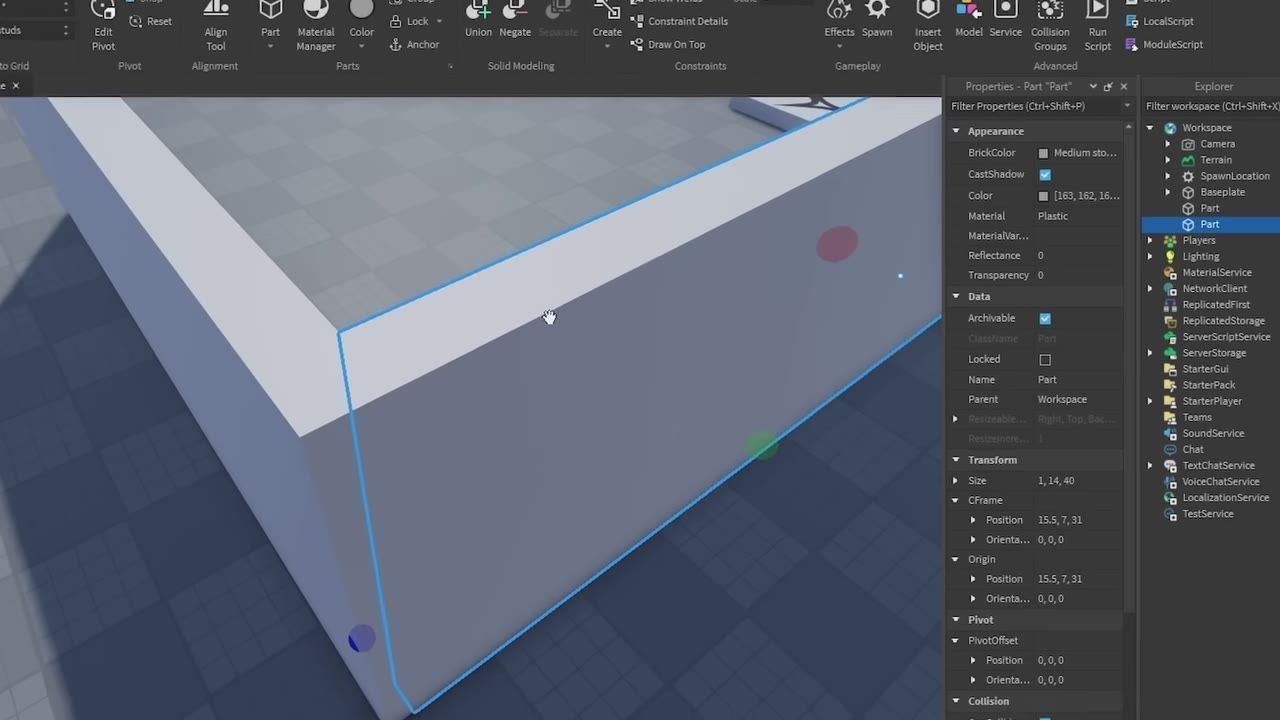Collapse the CFrame property

(x=956, y=500)
